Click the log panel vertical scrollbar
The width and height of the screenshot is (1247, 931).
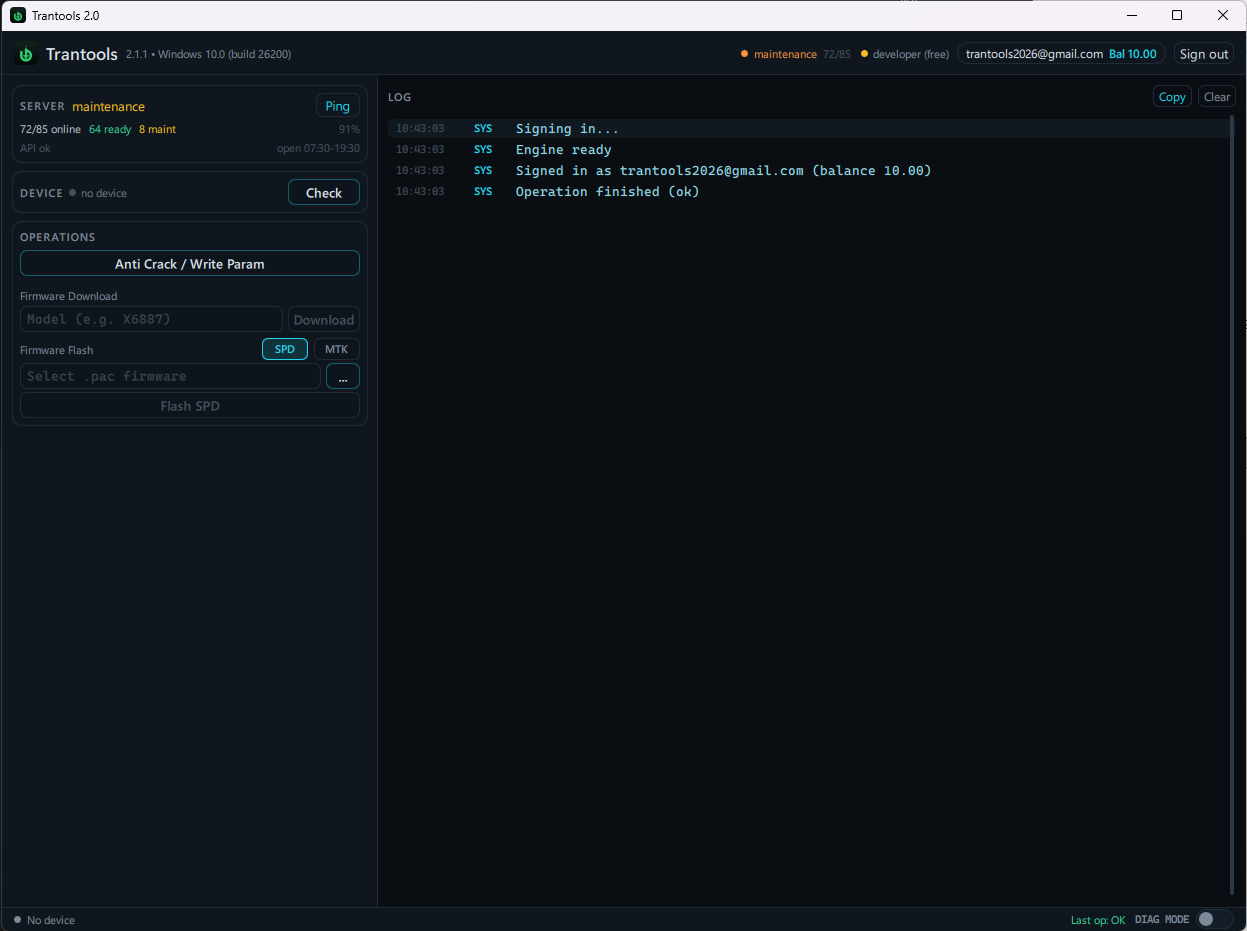(x=1232, y=505)
